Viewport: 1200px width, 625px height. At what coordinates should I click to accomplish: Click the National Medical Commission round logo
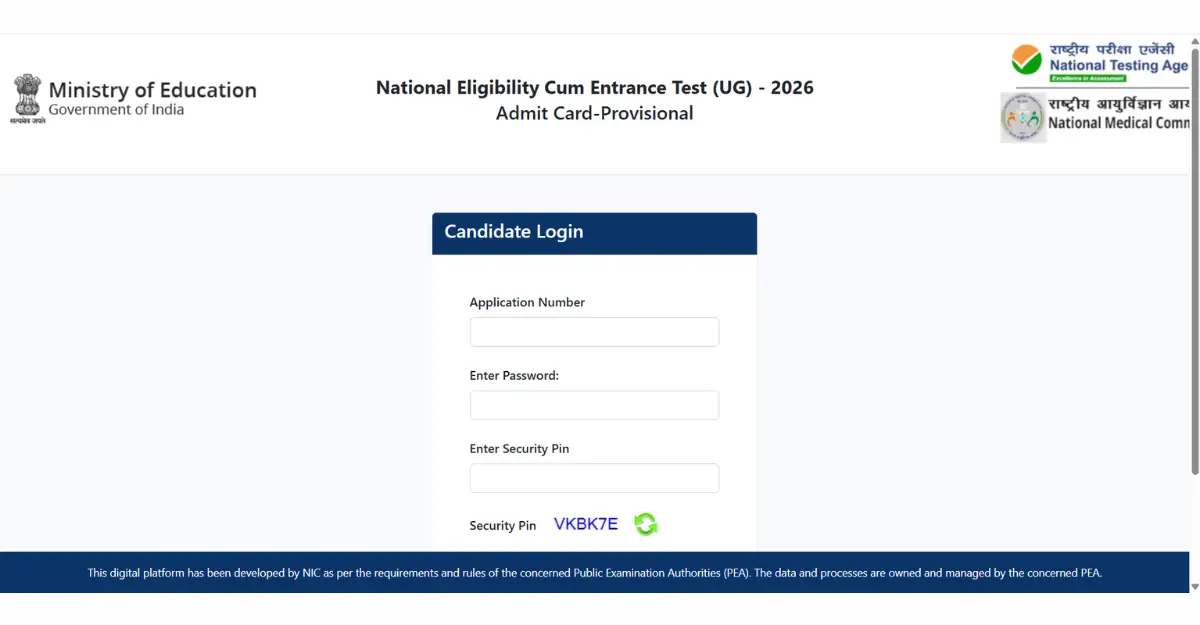[x=1023, y=118]
